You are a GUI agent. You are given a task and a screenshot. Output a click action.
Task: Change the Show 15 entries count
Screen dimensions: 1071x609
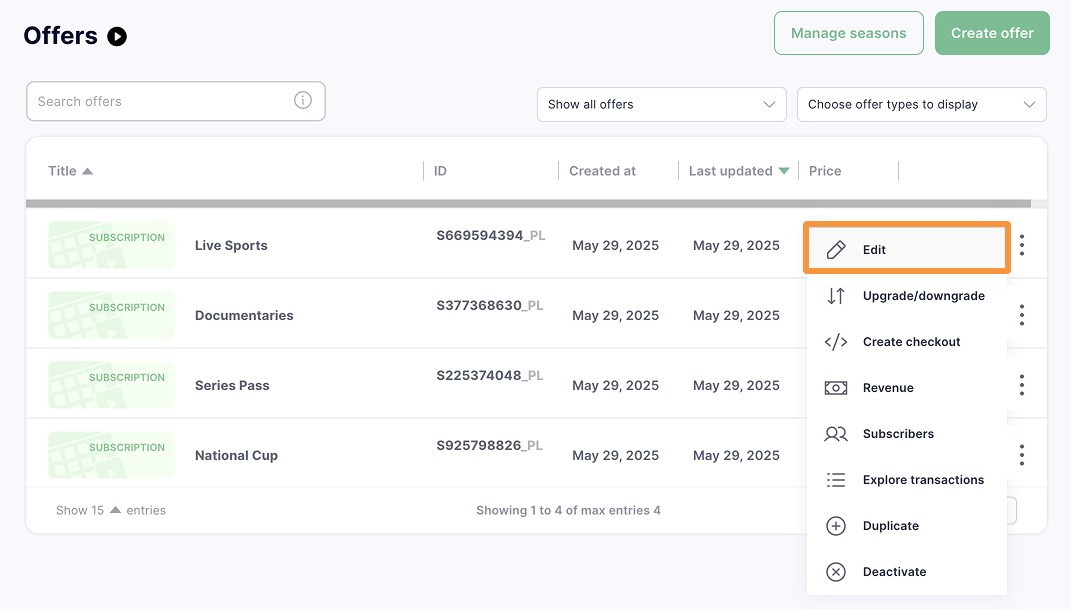111,510
